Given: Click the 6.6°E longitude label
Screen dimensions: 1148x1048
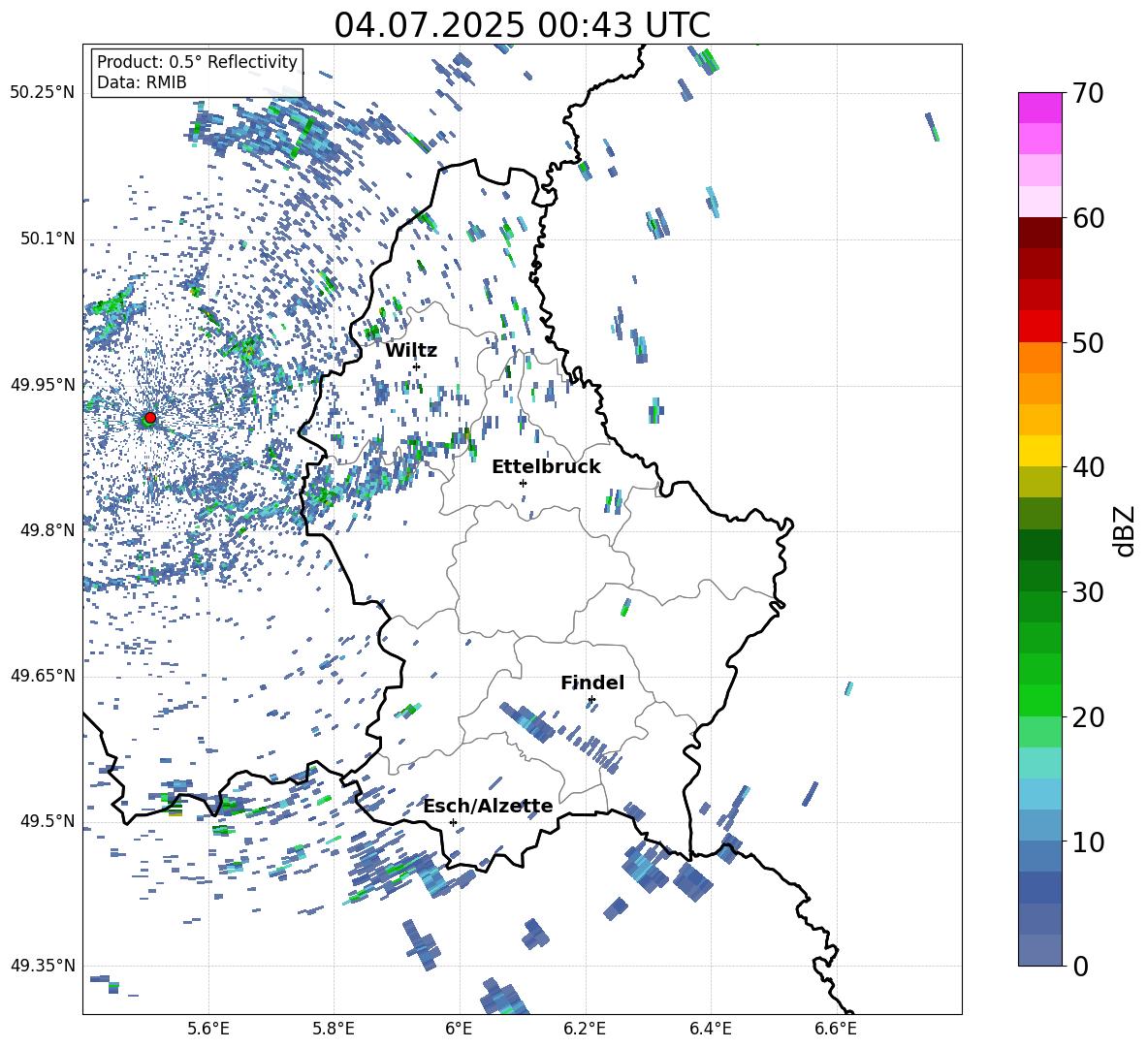Looking at the screenshot, I should [836, 1029].
